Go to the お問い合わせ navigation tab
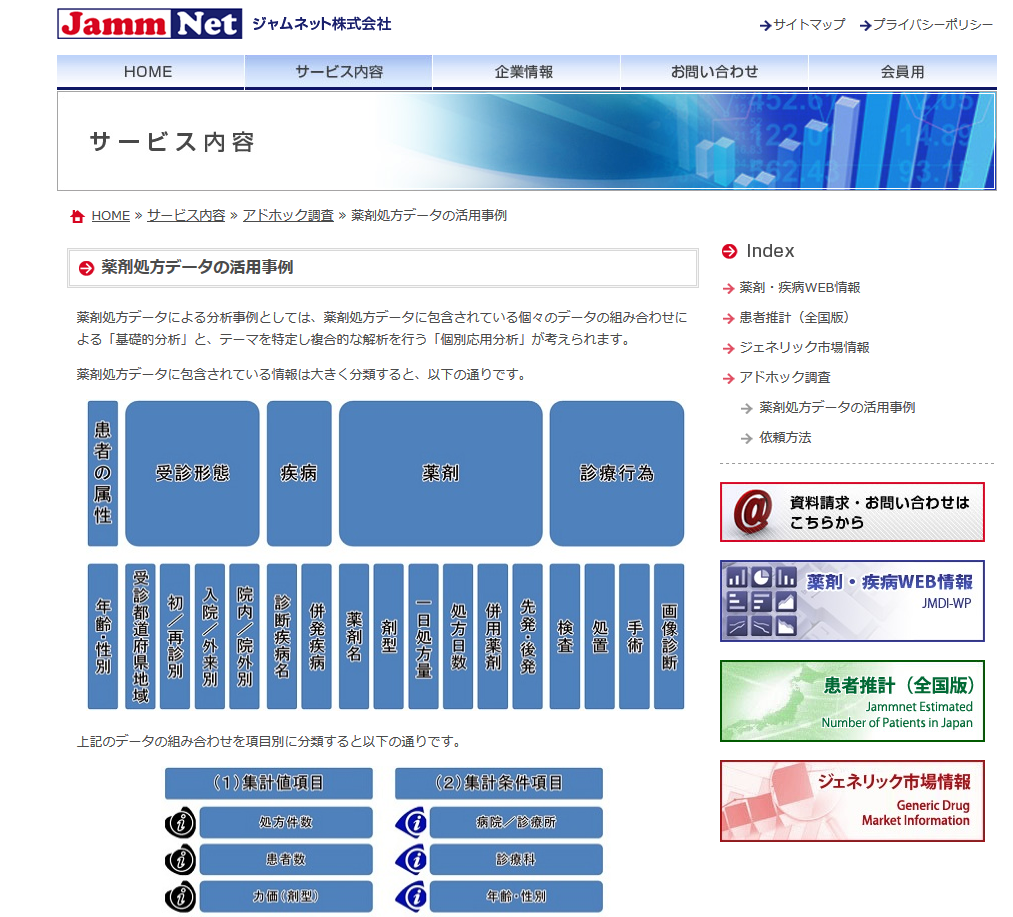This screenshot has width=1013, height=917. [x=714, y=72]
